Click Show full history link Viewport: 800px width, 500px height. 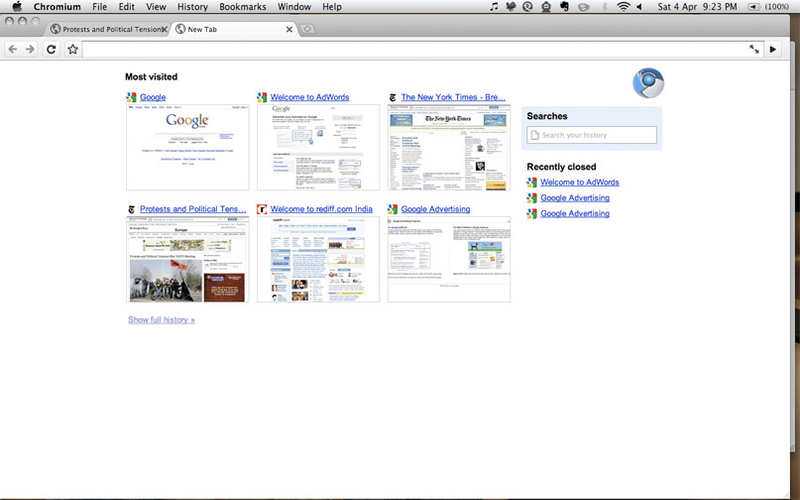161,320
